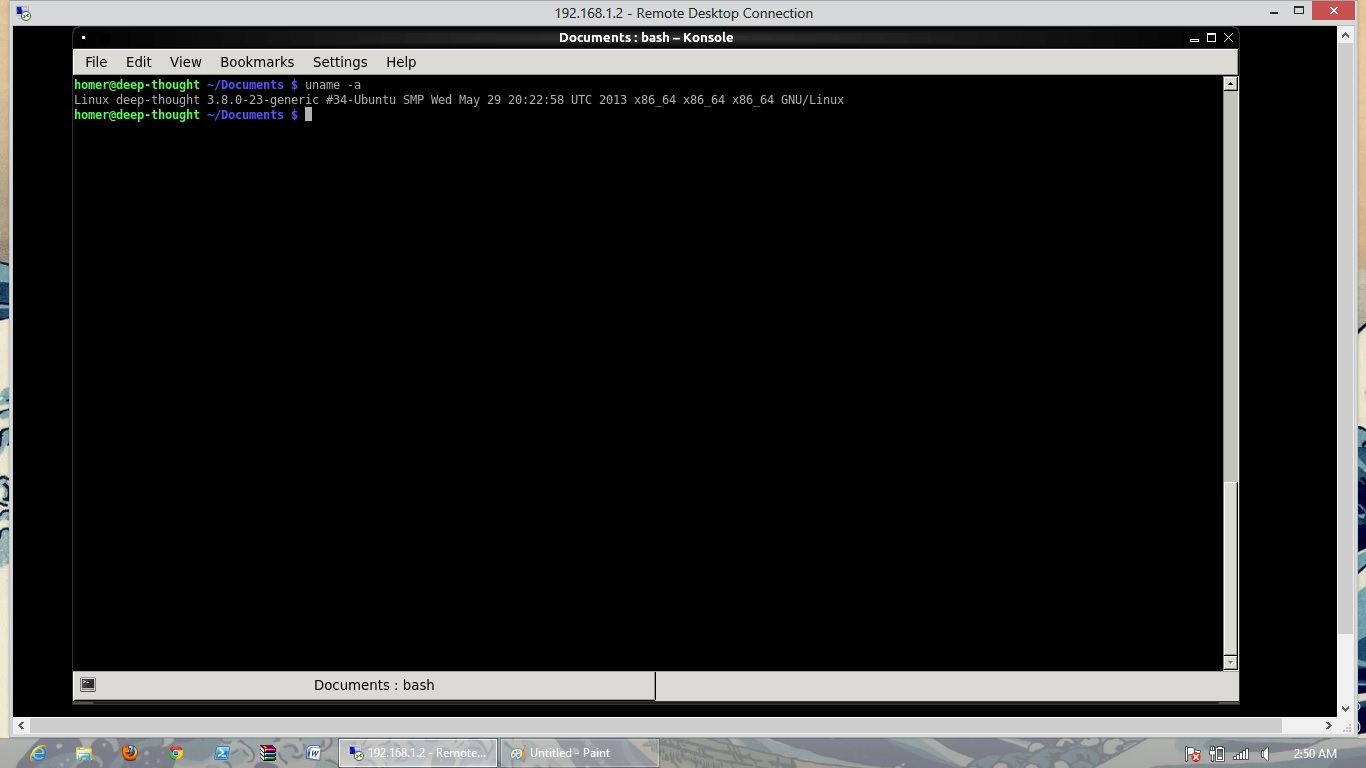The image size is (1366, 768).
Task: Click the taskbar clock showing 2:50 AM
Action: point(1314,754)
